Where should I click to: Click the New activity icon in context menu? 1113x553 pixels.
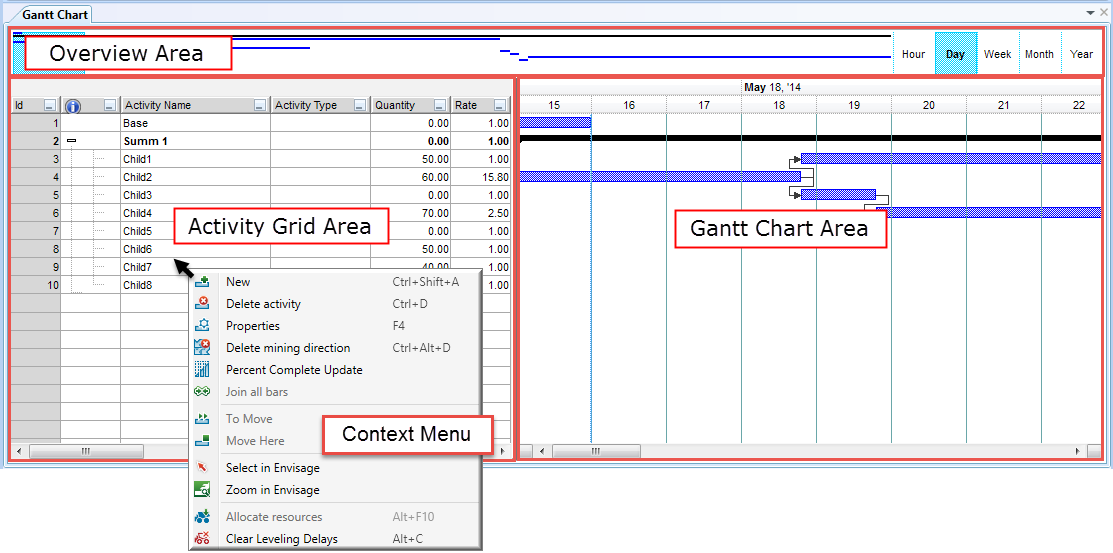[x=202, y=282]
